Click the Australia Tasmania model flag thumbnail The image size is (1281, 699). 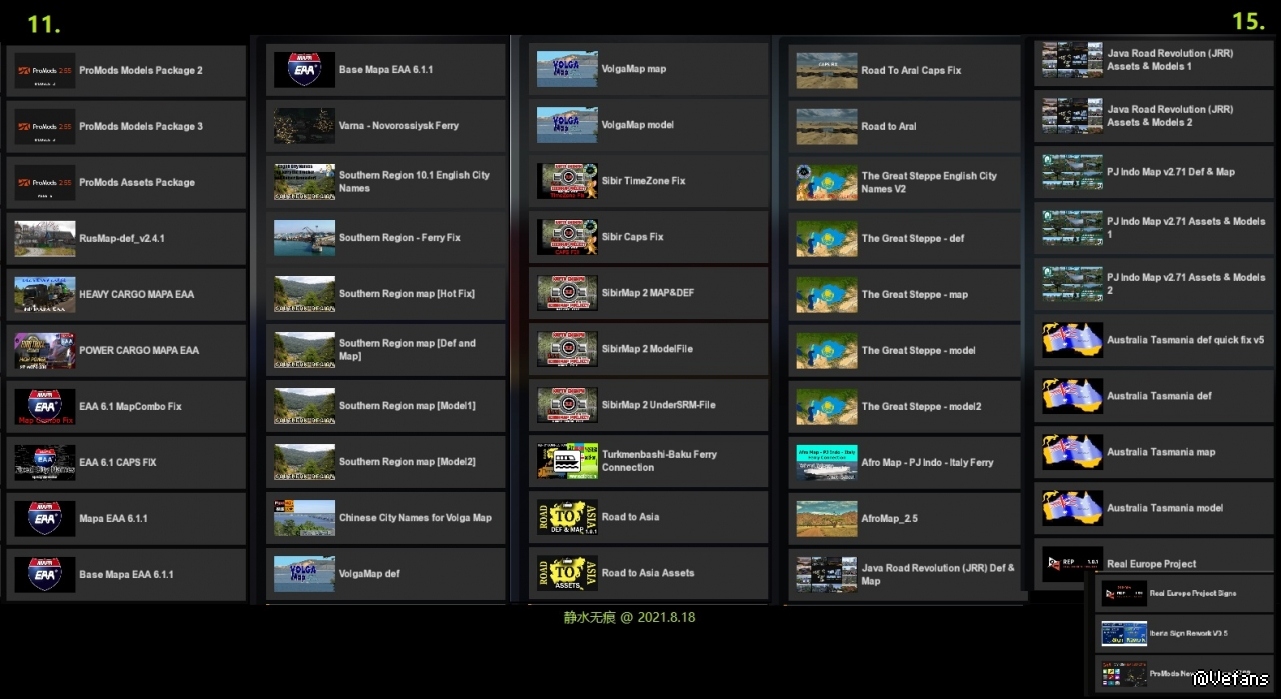point(1072,508)
